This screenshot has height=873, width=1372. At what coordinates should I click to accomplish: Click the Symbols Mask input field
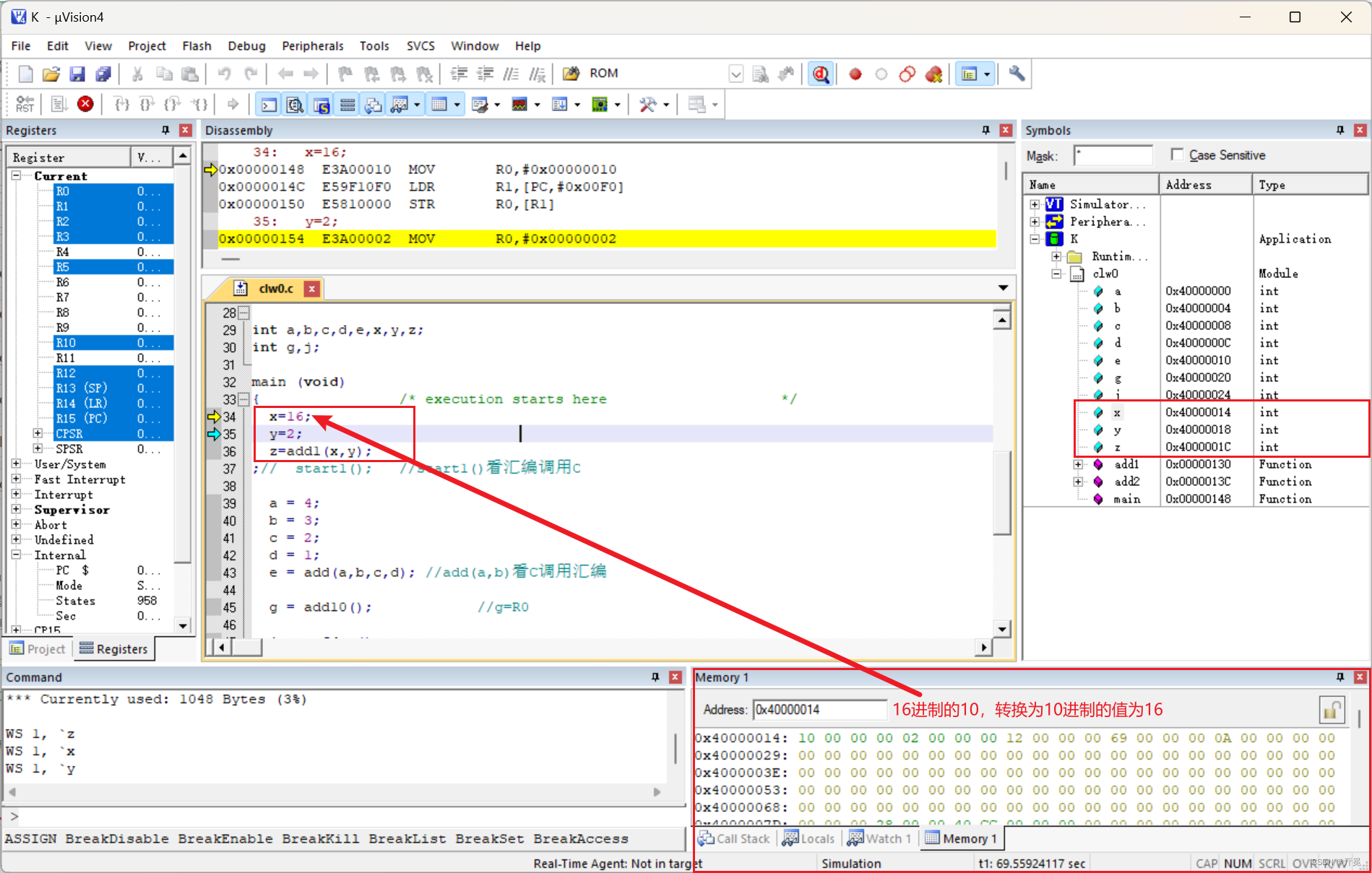pyautogui.click(x=1113, y=155)
